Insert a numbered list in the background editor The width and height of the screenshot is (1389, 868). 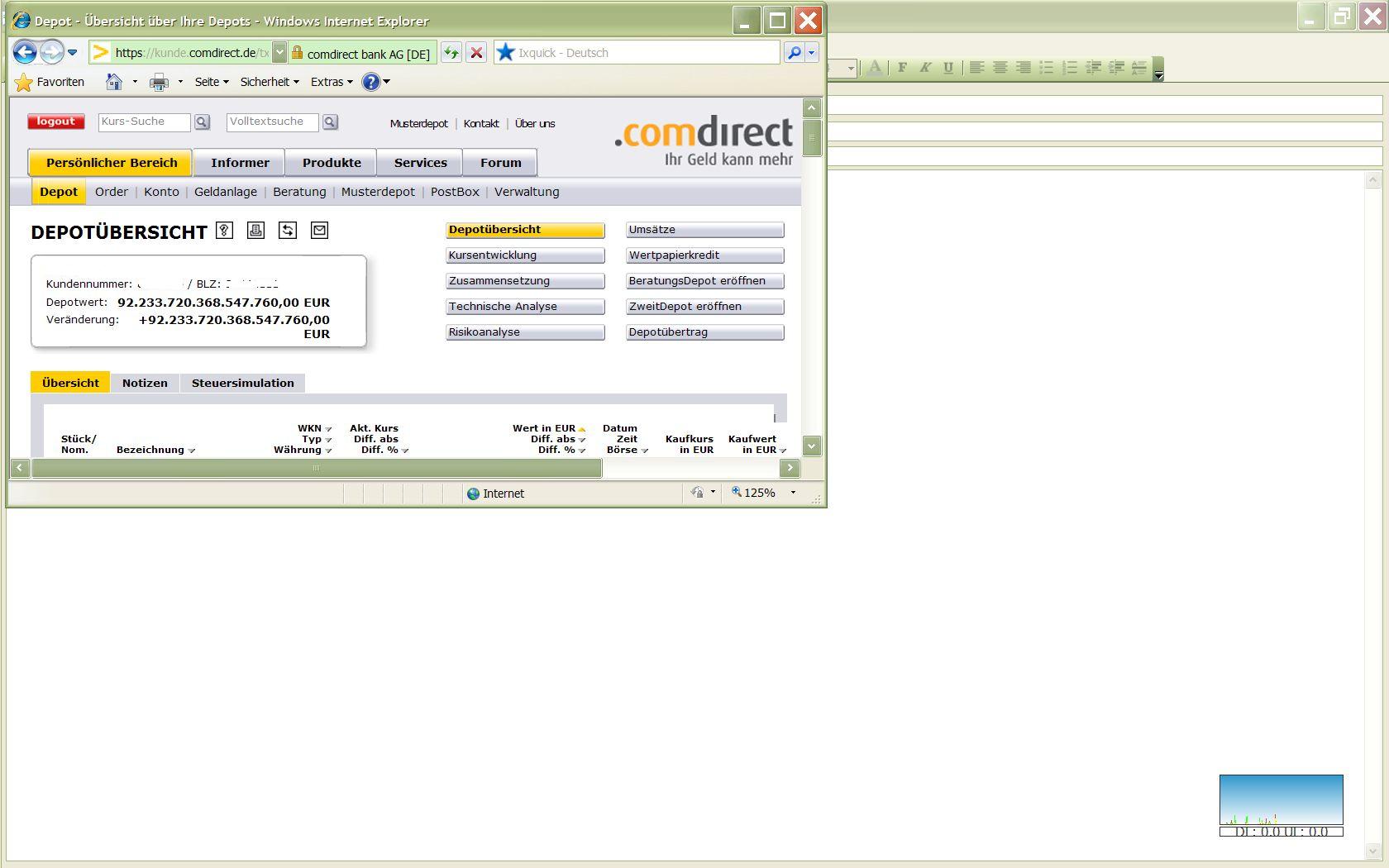1069,68
